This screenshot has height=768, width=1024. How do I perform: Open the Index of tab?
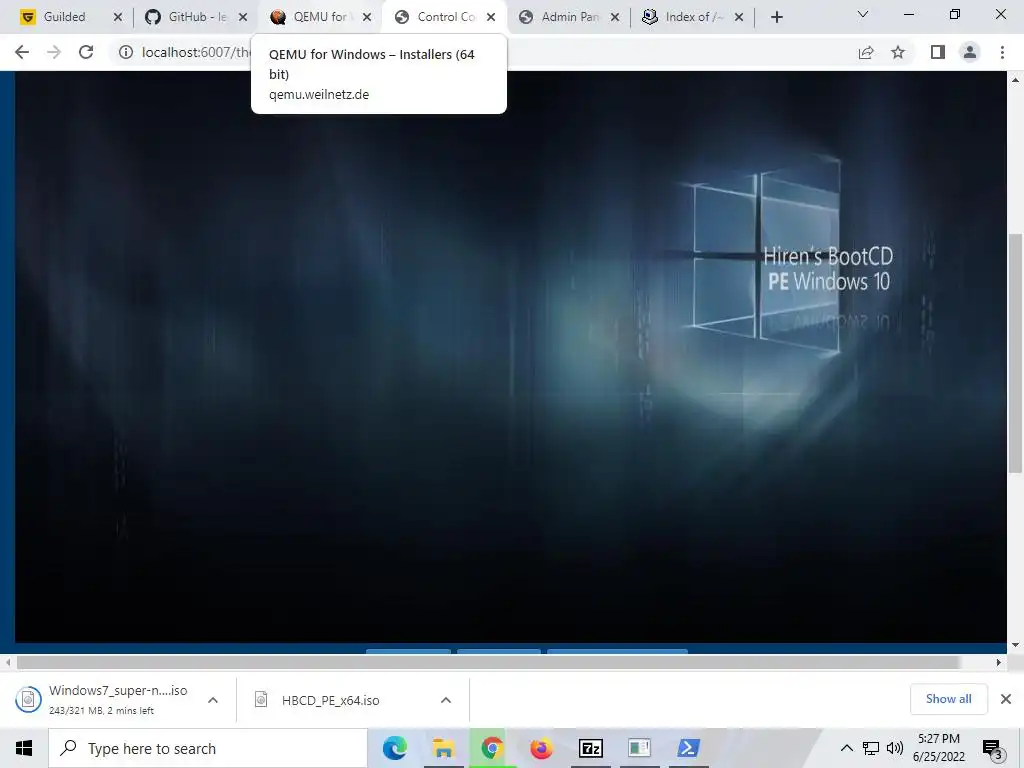684,17
